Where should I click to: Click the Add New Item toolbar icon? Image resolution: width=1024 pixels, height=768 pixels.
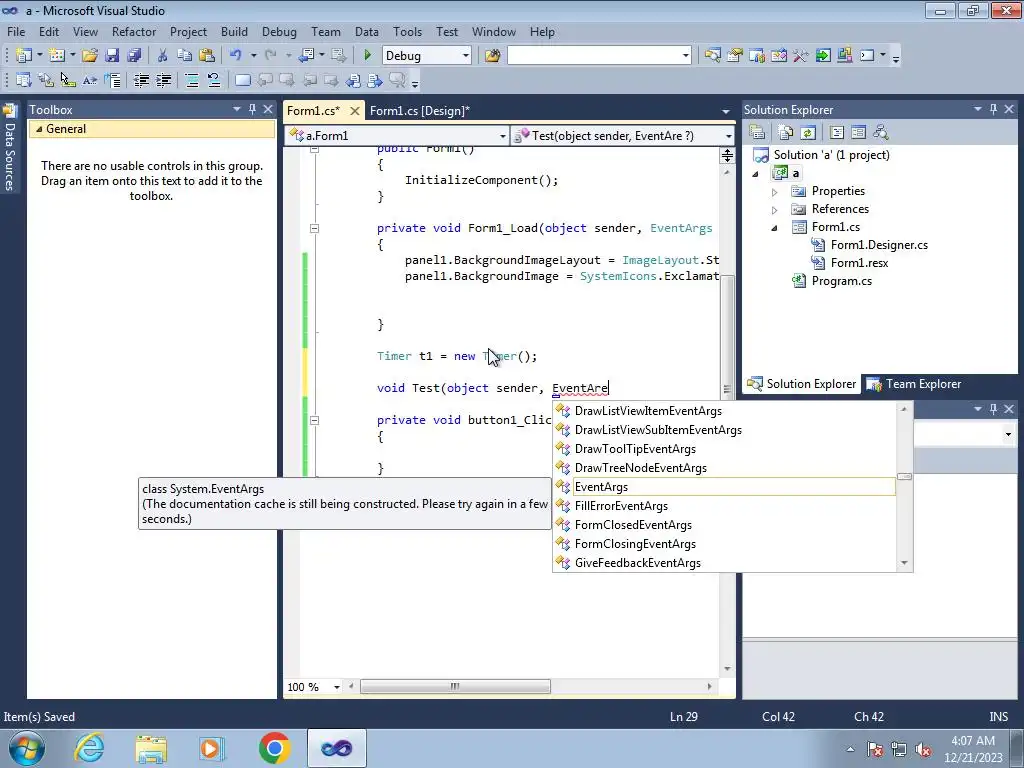57,56
